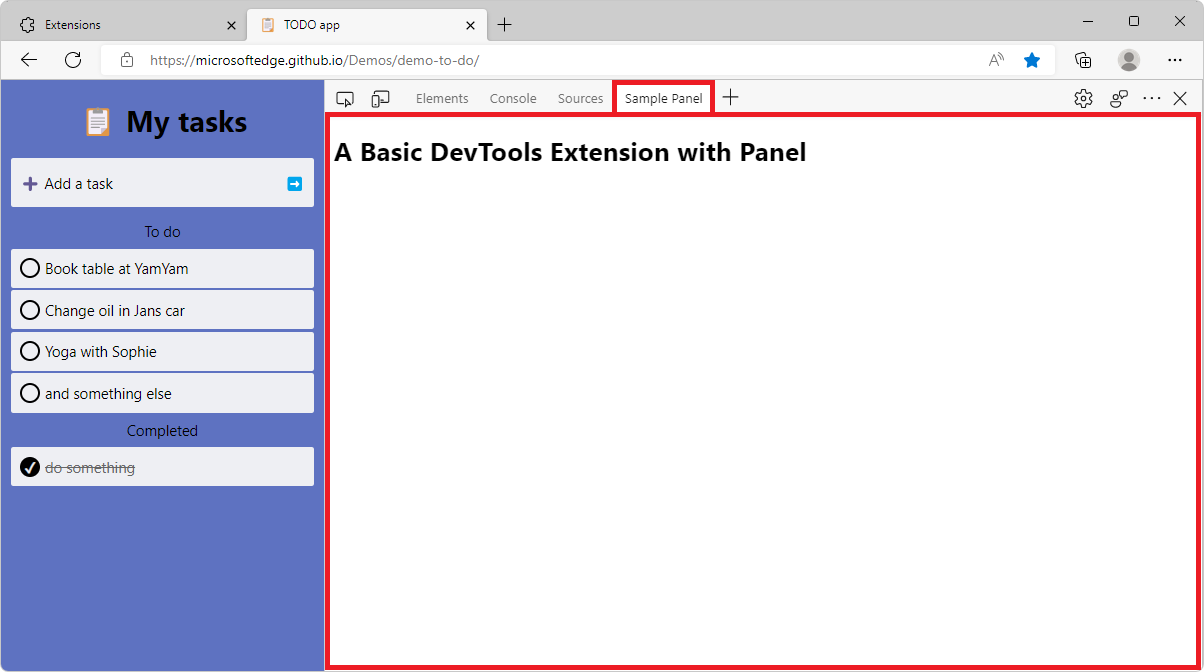
Task: Close DevTools with the X icon
Action: pos(1180,98)
